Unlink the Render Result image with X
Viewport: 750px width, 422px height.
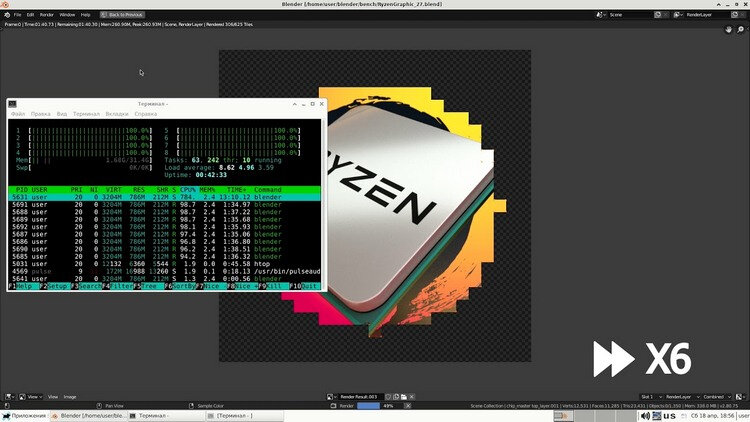click(x=411, y=397)
